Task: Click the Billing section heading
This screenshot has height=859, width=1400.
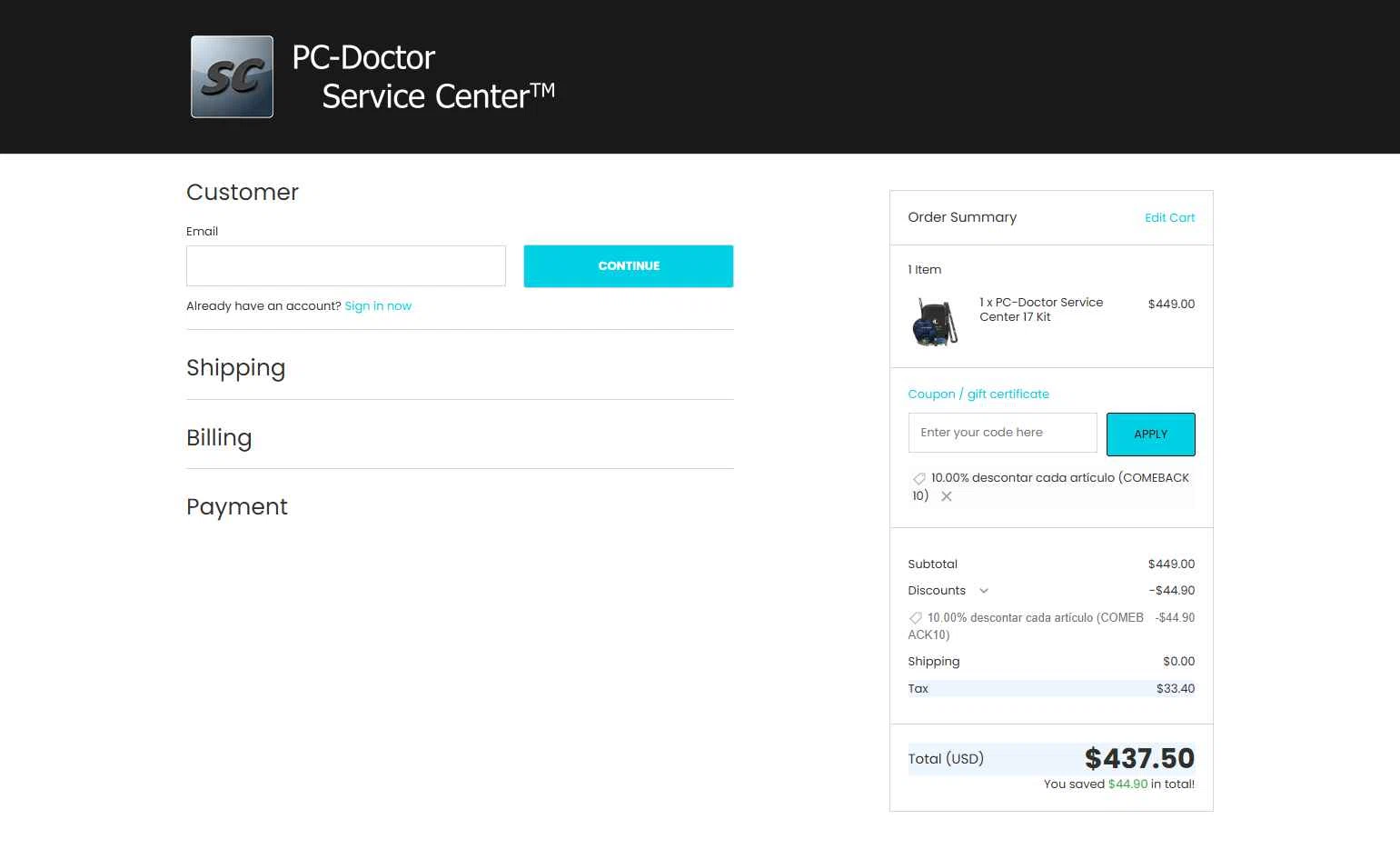Action: [219, 437]
